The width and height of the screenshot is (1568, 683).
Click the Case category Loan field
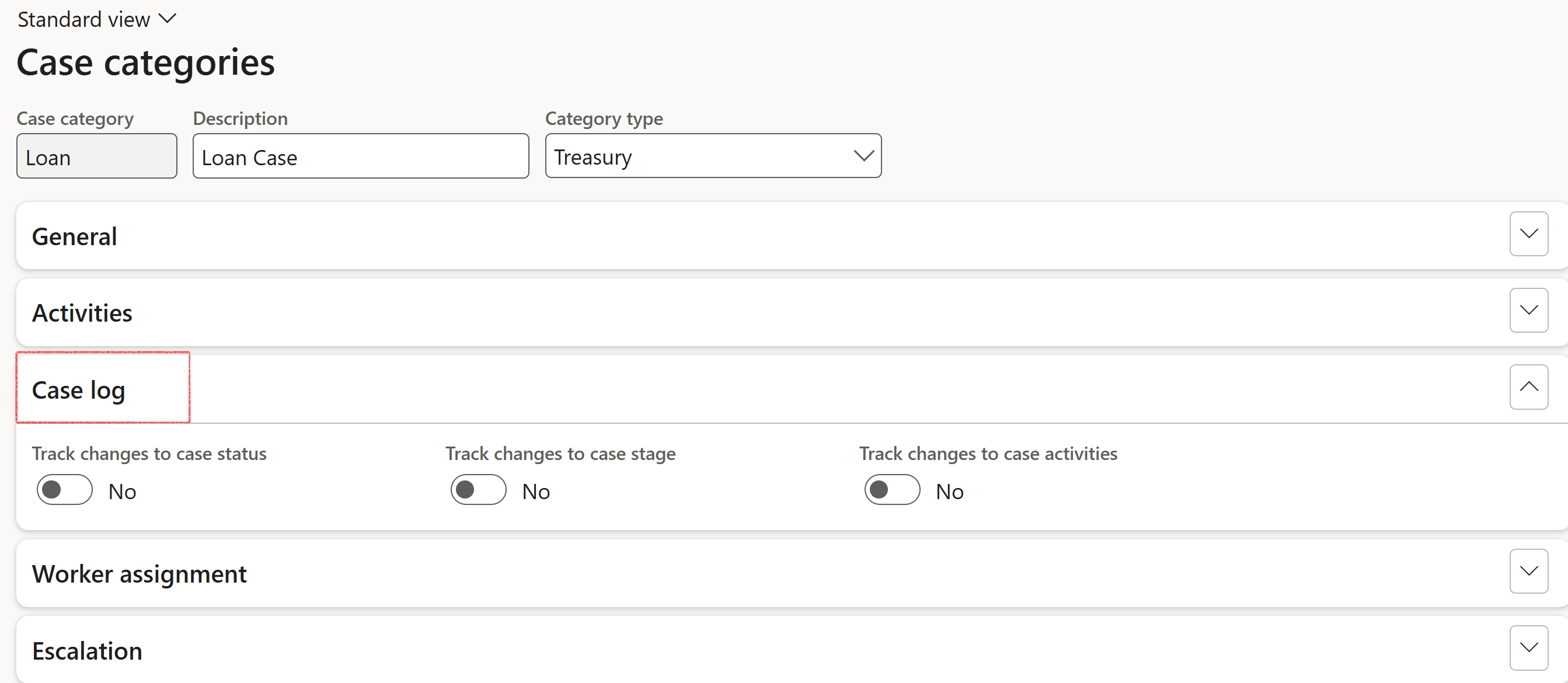97,157
